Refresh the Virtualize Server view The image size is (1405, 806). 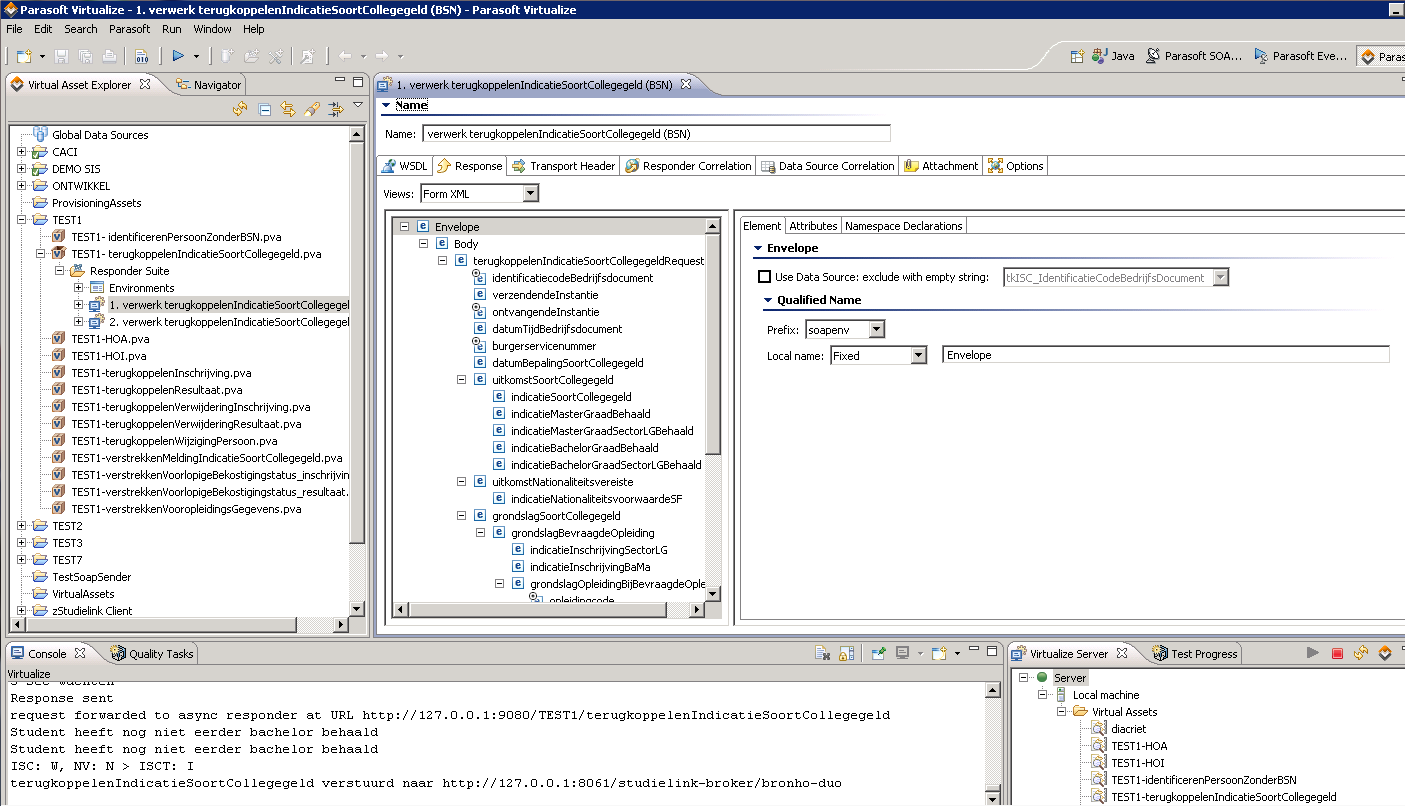tap(1361, 654)
